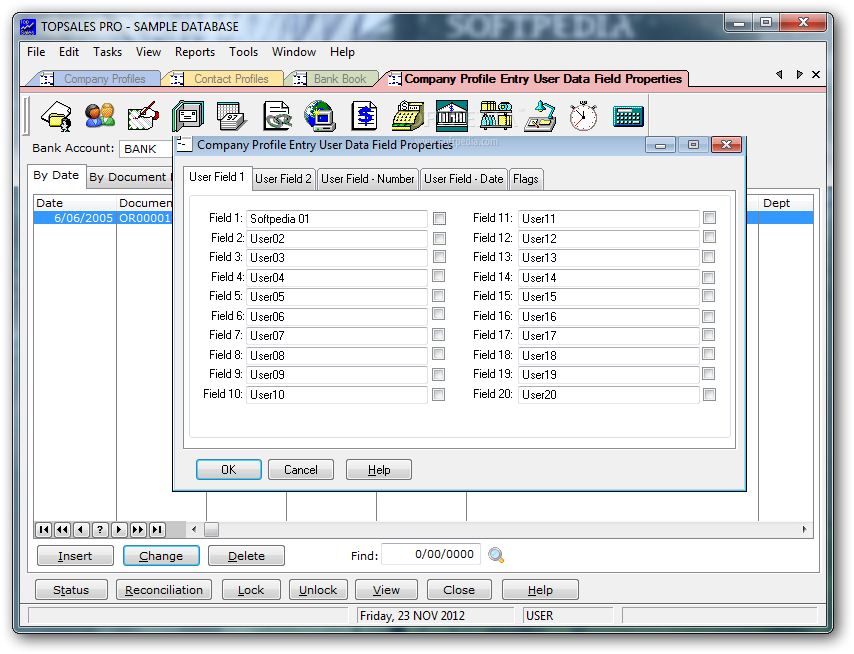Screen dimensions: 854x654
Task: Switch to User Field - Date tab
Action: [x=463, y=179]
